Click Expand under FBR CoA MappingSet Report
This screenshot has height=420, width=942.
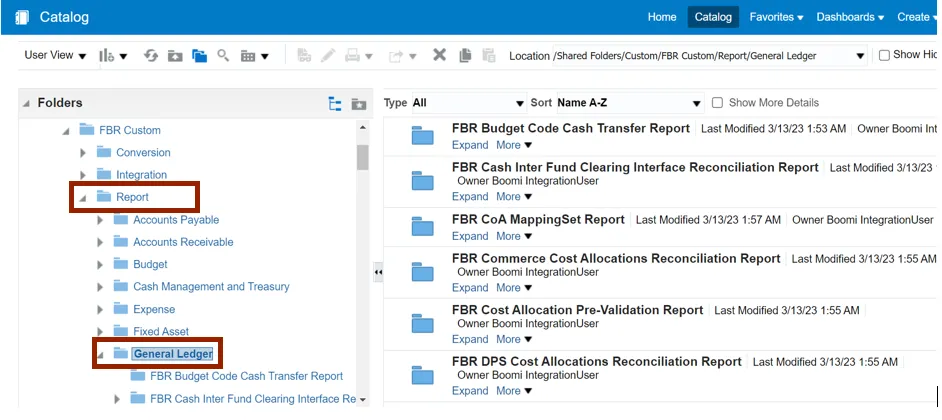tap(470, 237)
